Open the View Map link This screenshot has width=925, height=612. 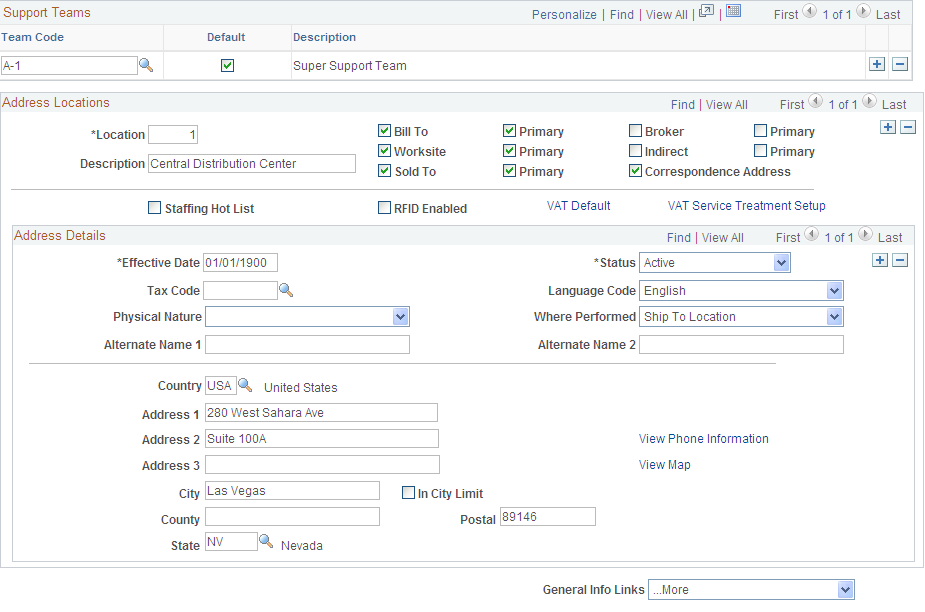coord(664,464)
